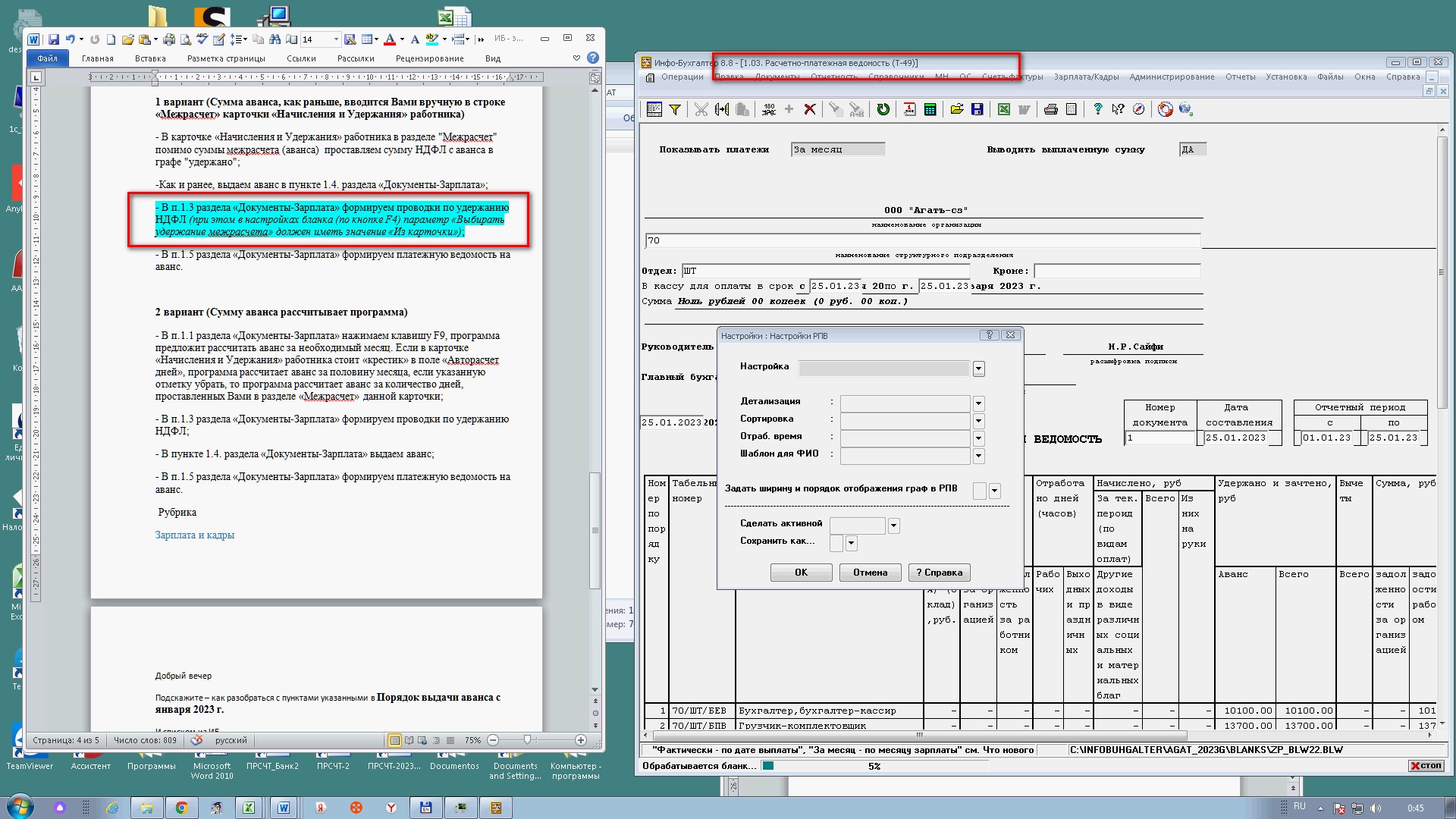This screenshot has height=819, width=1456.
Task: Click the scissors cut icon in Инфо-Бухгалтер toolbar
Action: pyautogui.click(x=701, y=110)
